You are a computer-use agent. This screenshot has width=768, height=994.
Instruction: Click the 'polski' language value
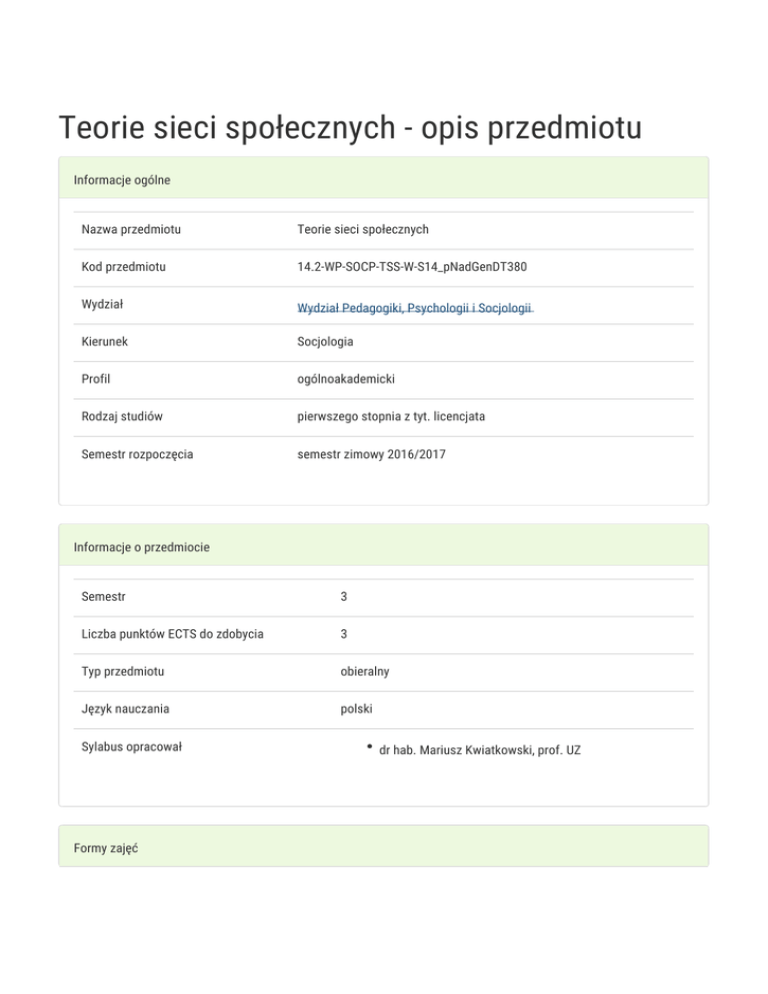356,709
